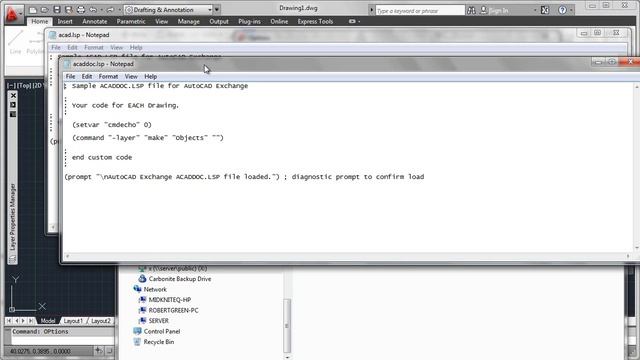Click the keyword search input field
640x360 pixels.
[420, 11]
